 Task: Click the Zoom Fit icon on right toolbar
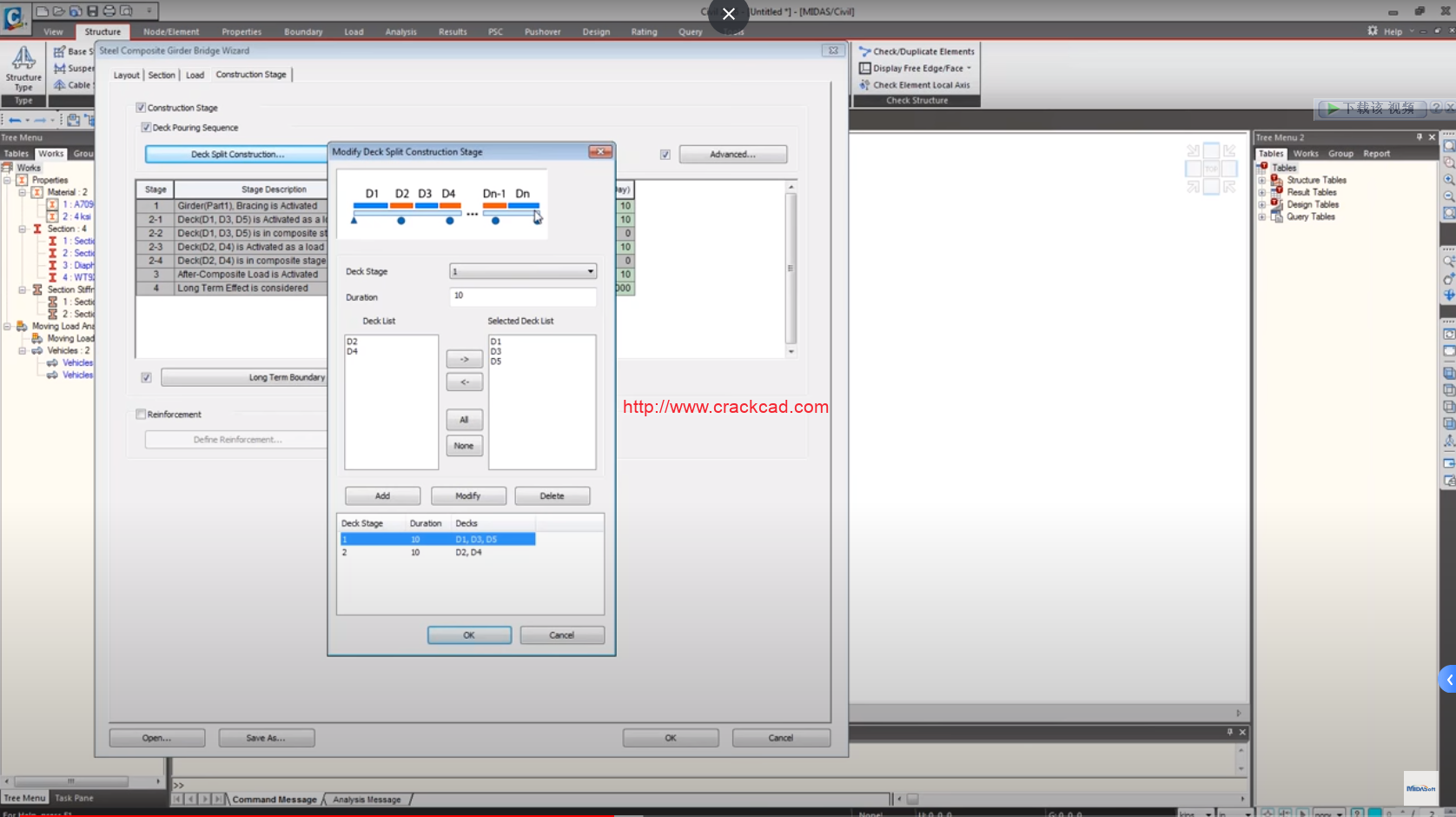1448,146
